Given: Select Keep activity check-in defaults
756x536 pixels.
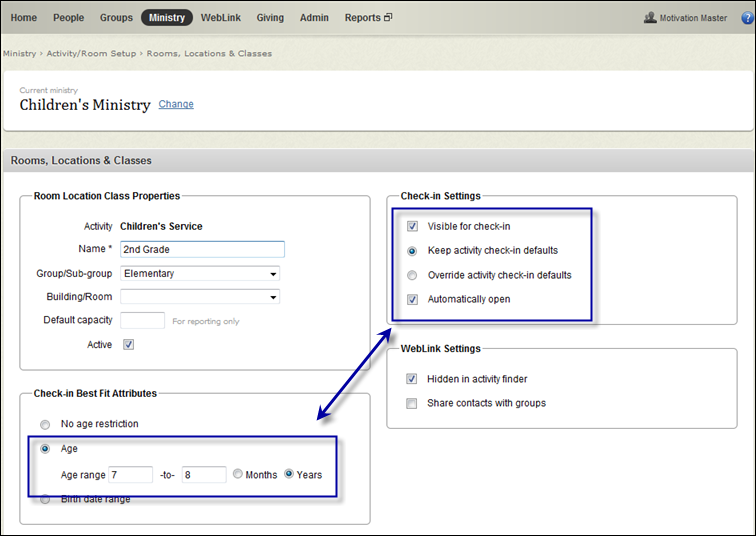Looking at the screenshot, I should click(x=412, y=251).
